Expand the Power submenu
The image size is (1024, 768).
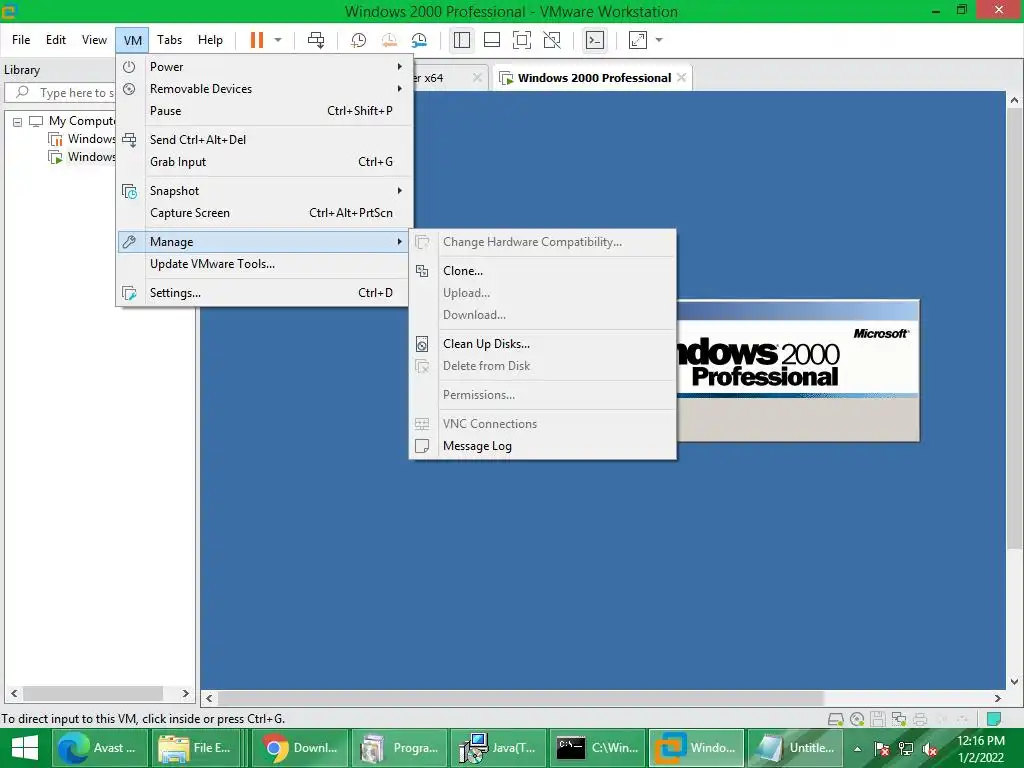264,67
